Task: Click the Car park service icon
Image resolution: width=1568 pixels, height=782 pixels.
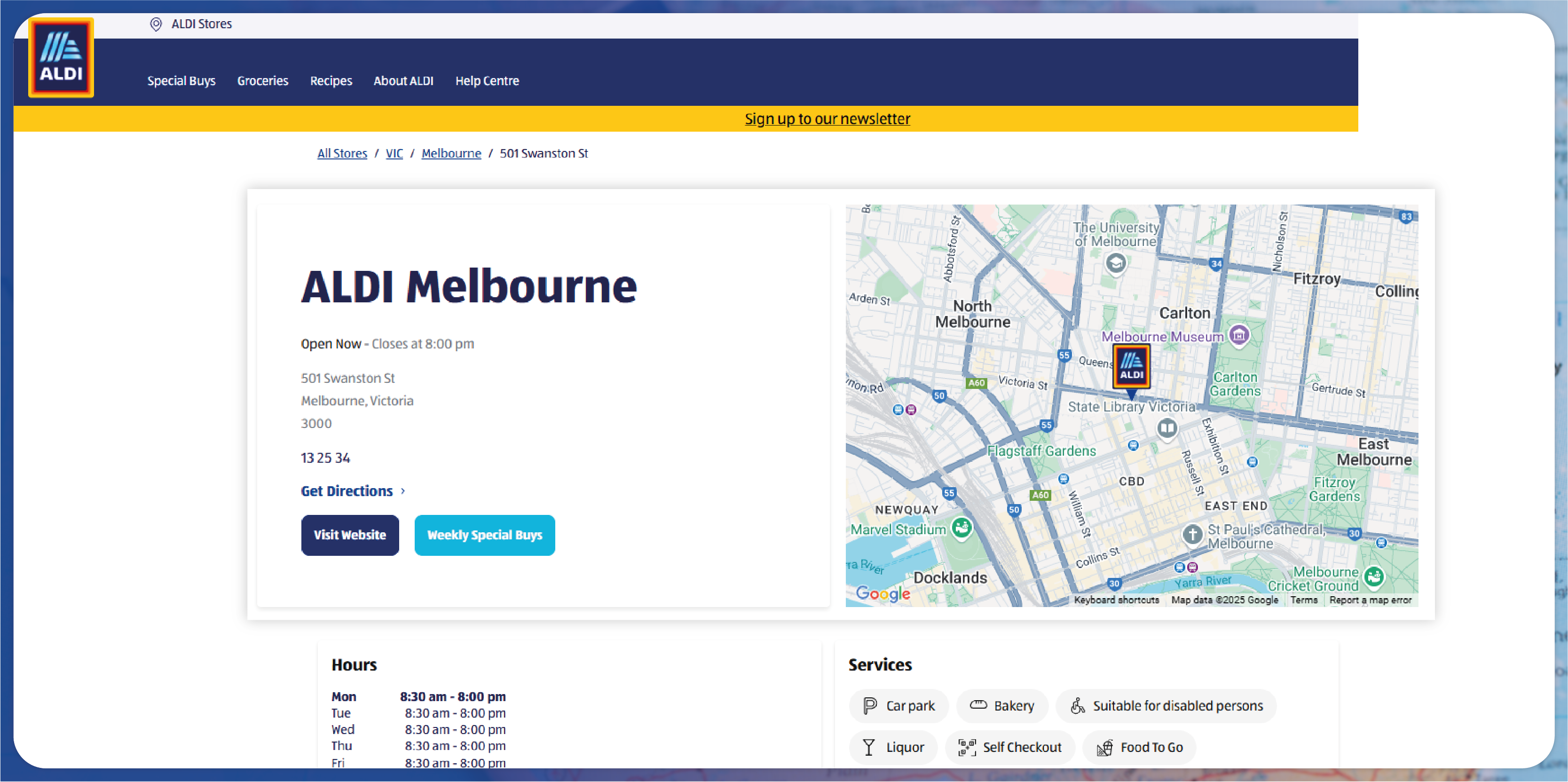Action: tap(870, 706)
